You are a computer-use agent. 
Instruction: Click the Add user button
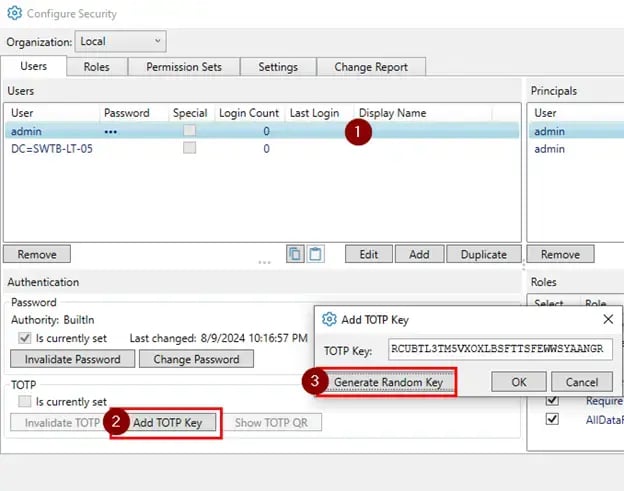point(419,254)
